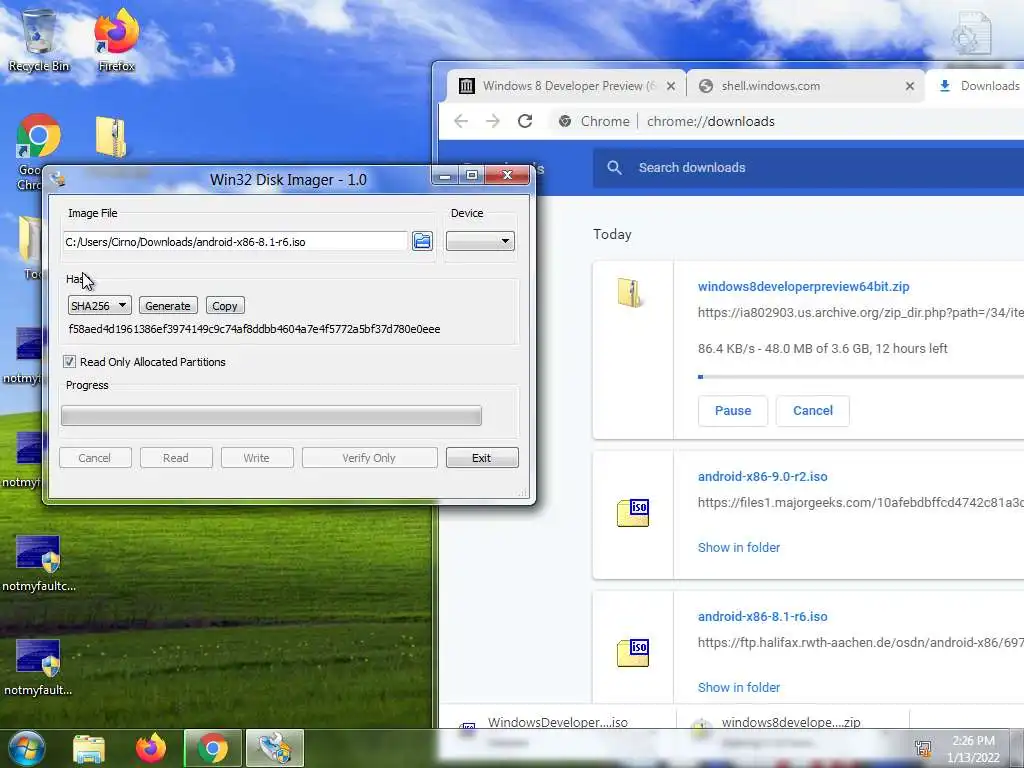Switch to Chrome on the taskbar
The width and height of the screenshot is (1024, 768).
(x=213, y=748)
